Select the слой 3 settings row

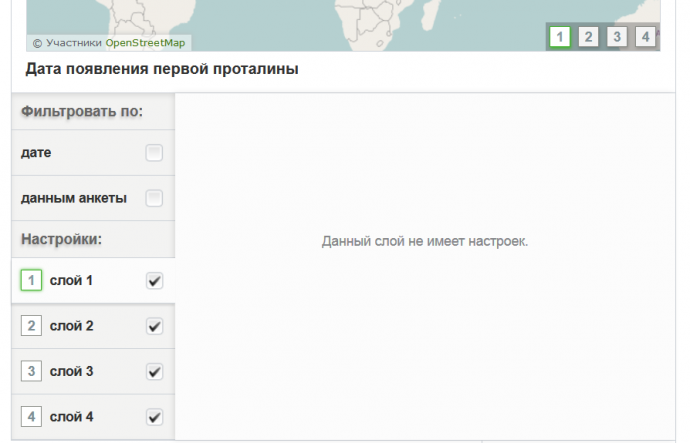pyautogui.click(x=93, y=371)
